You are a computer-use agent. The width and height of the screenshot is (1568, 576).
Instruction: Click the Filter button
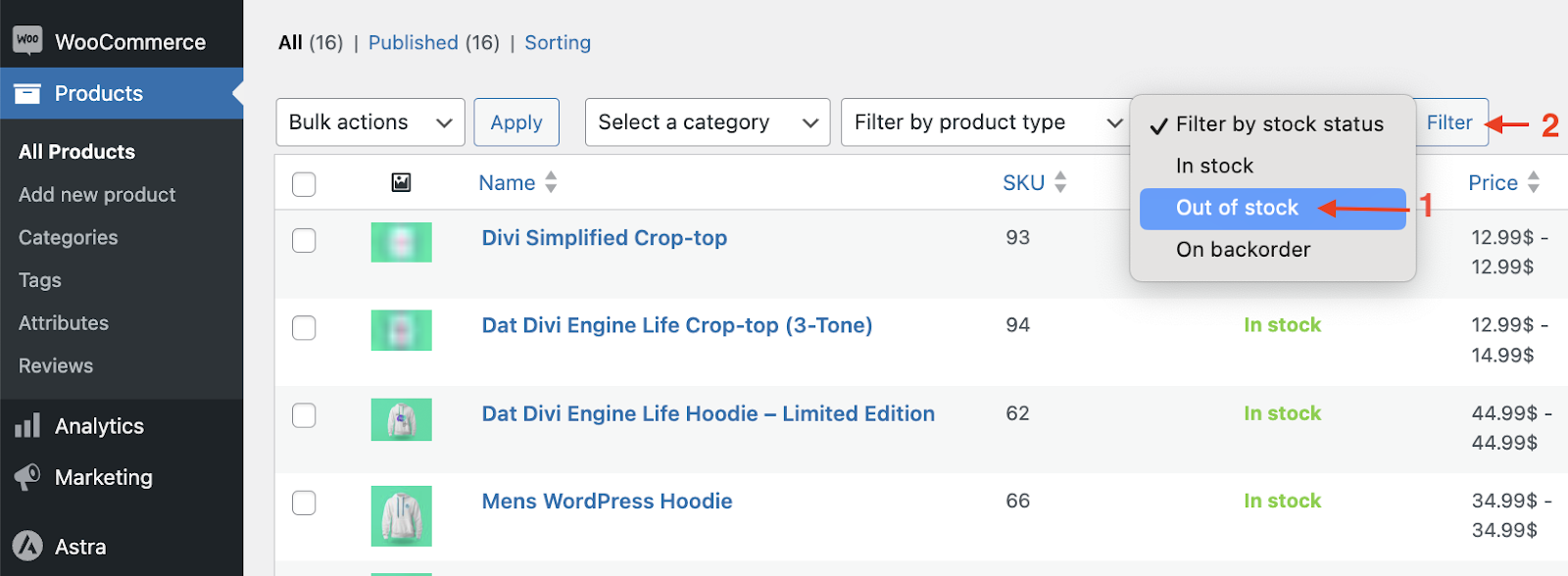(x=1450, y=122)
